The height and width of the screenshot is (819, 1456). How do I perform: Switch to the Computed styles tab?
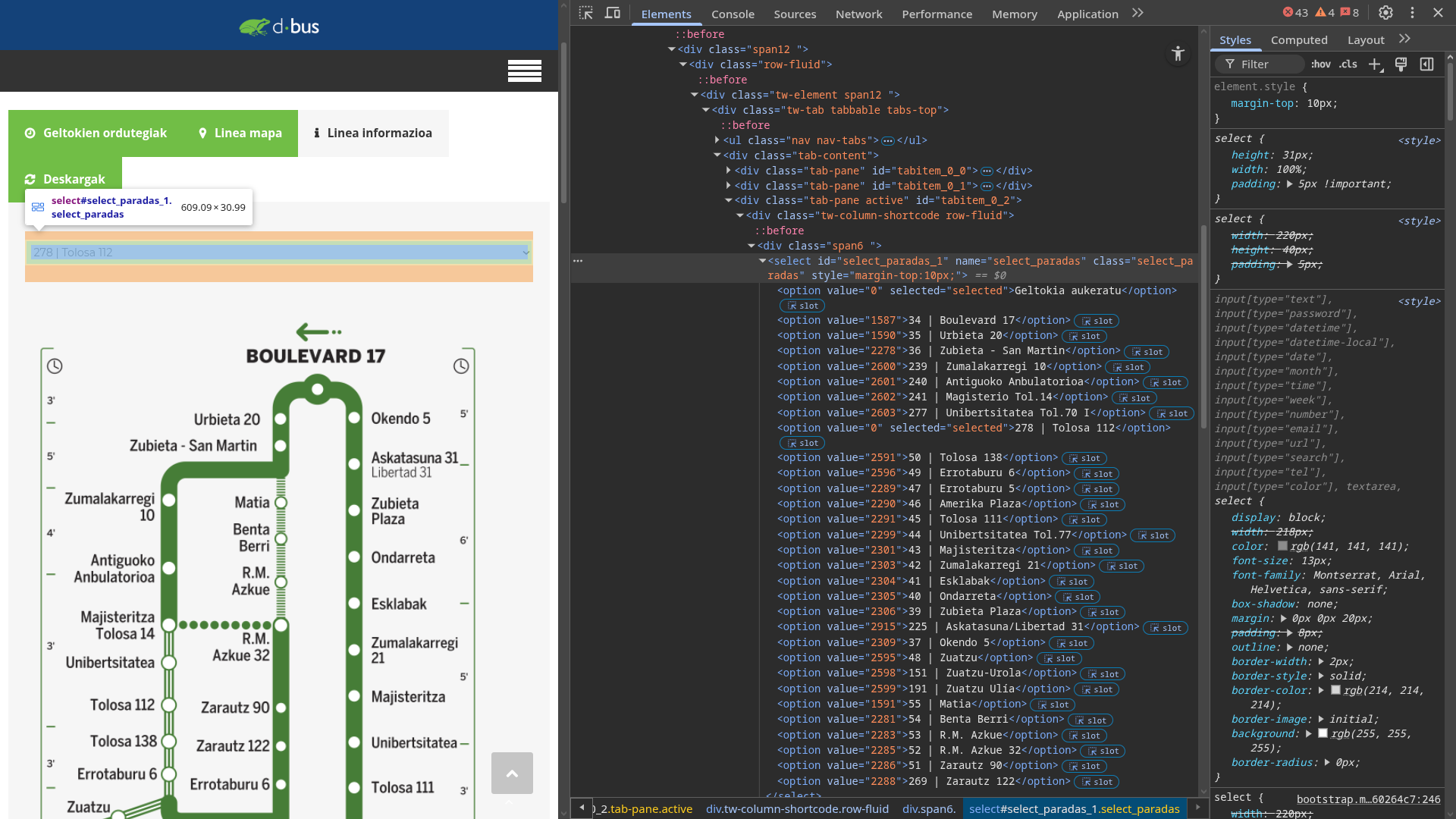pyautogui.click(x=1299, y=39)
